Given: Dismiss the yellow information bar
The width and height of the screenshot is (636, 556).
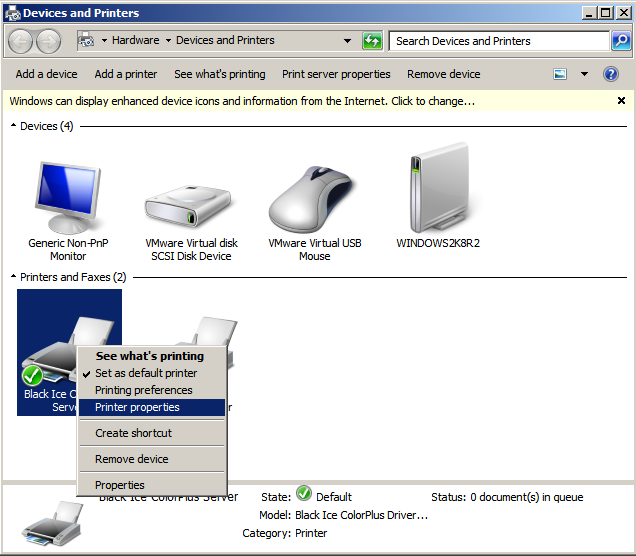Looking at the screenshot, I should (x=621, y=101).
